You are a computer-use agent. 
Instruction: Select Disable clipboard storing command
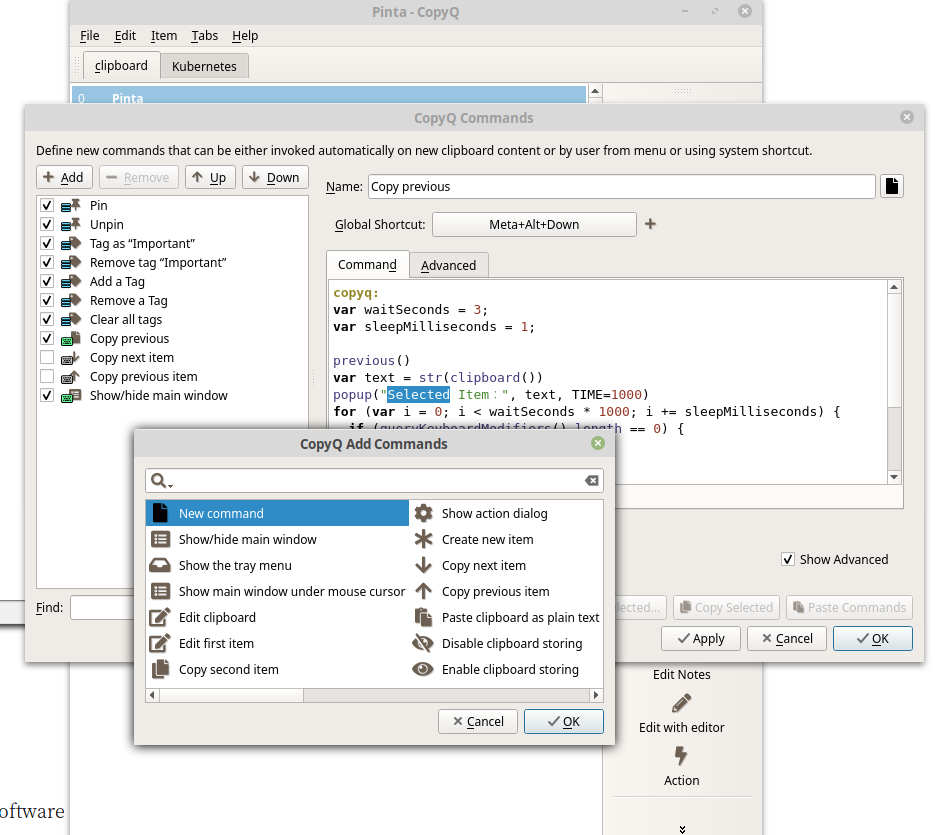point(506,644)
